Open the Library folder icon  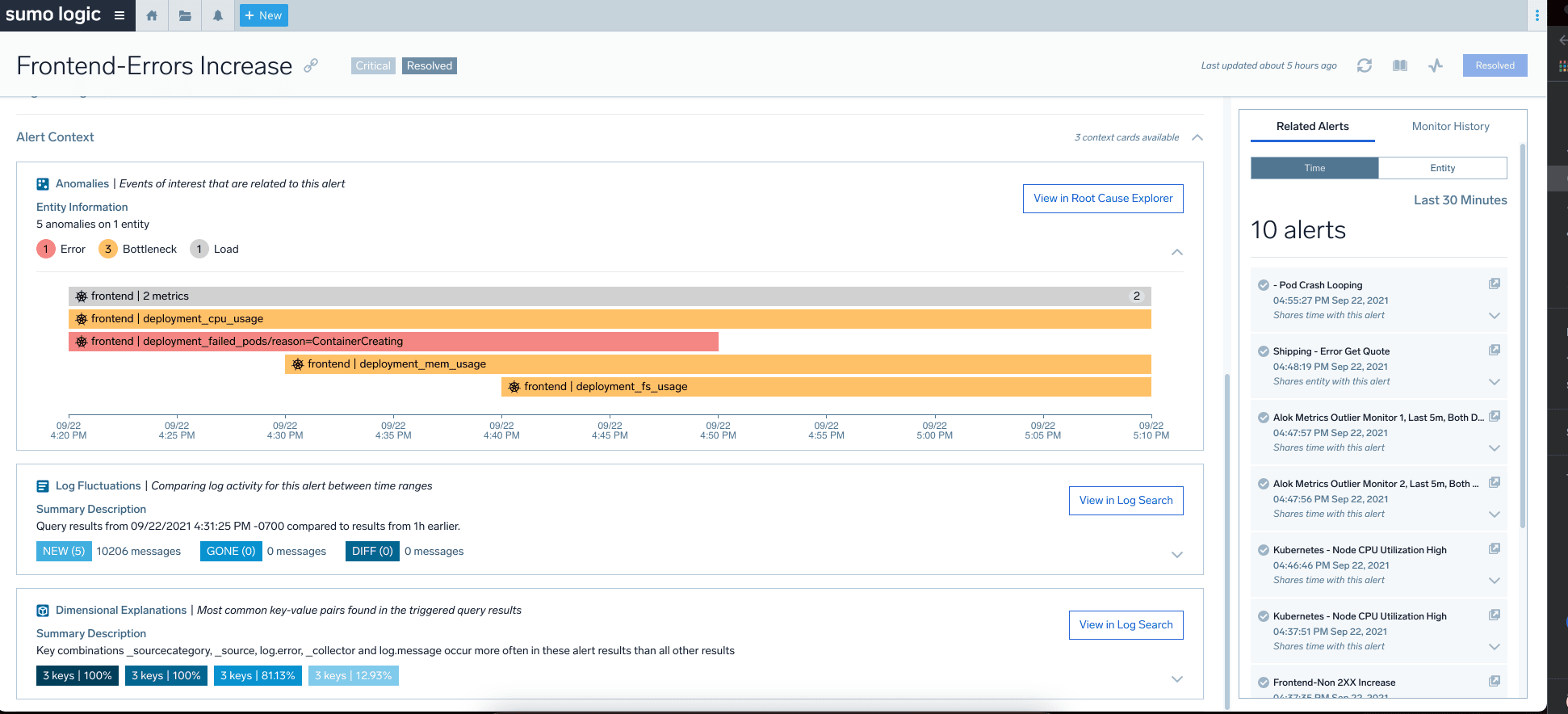point(185,15)
